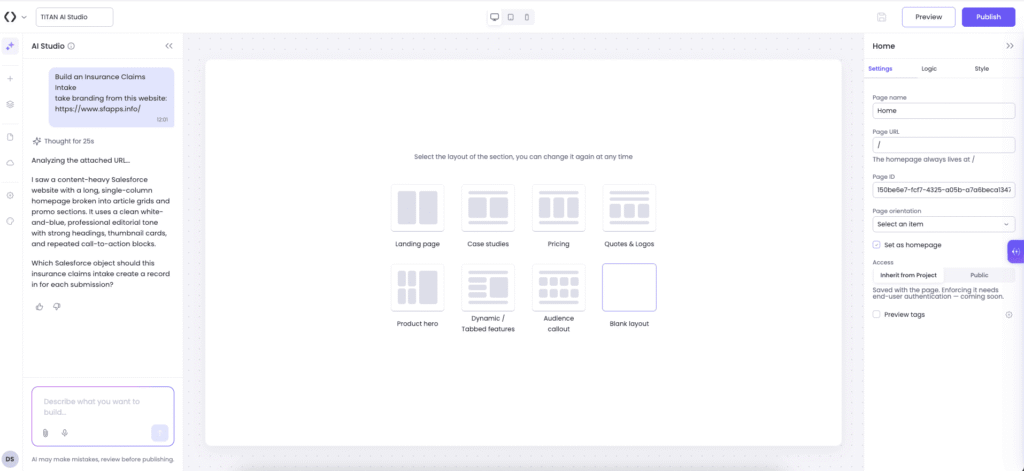Select Inherit from Project access option
This screenshot has width=1024, height=471.
908,275
